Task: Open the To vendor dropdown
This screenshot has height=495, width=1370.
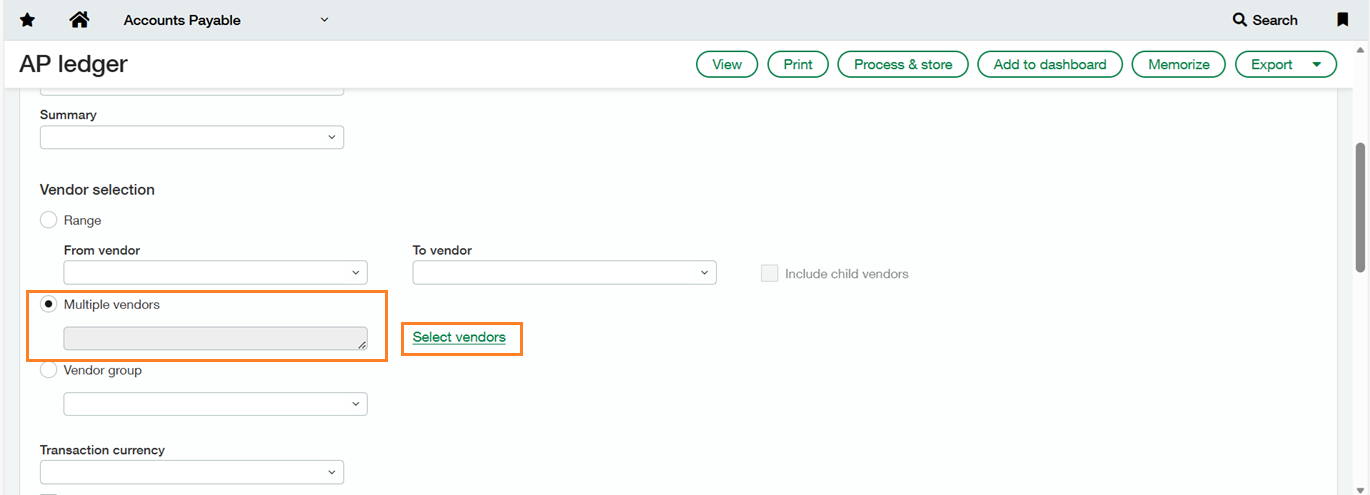Action: tap(564, 272)
